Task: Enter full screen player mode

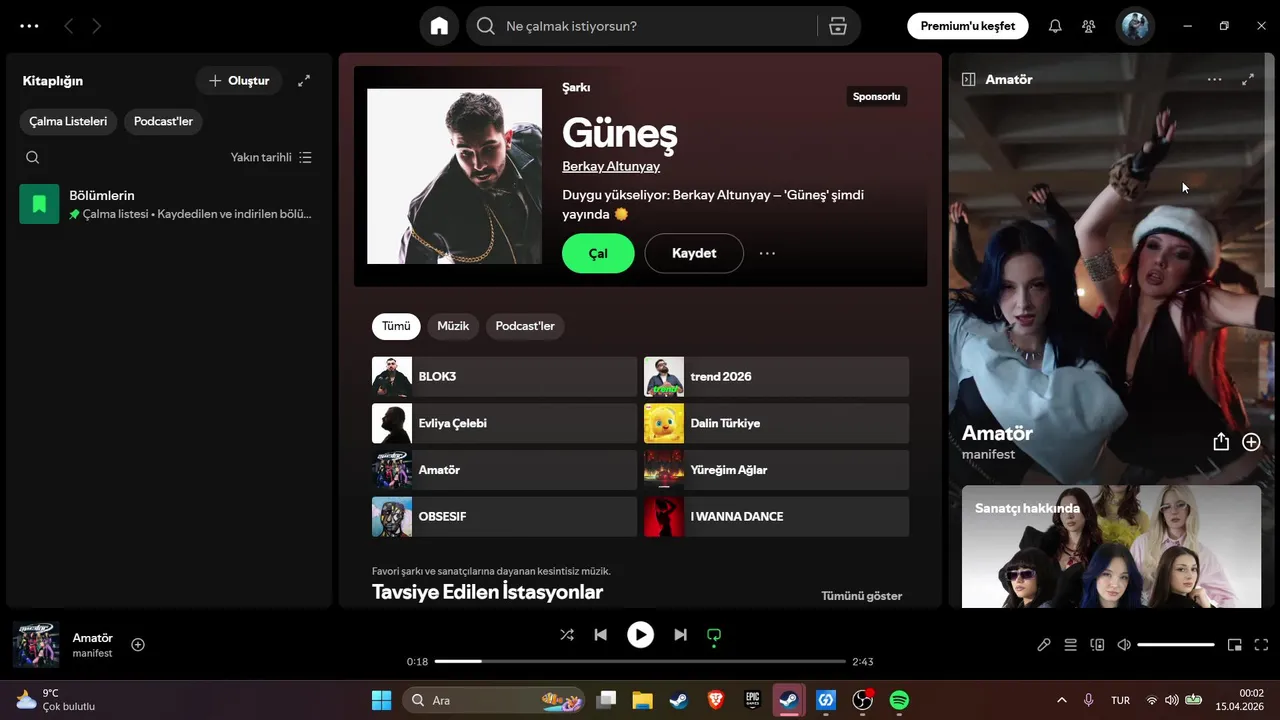Action: [x=1261, y=645]
